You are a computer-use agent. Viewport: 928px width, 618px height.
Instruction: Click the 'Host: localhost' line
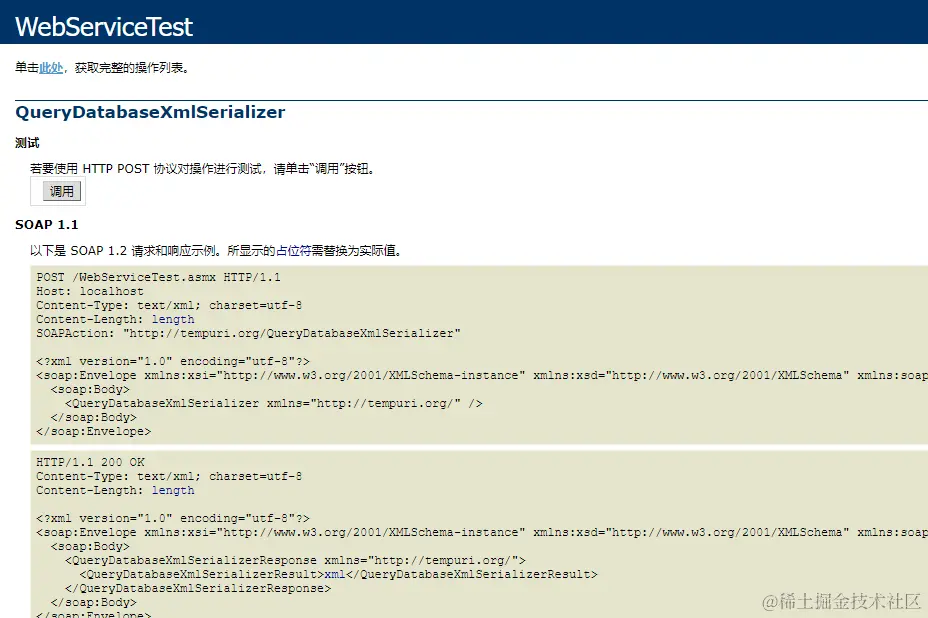click(x=90, y=291)
